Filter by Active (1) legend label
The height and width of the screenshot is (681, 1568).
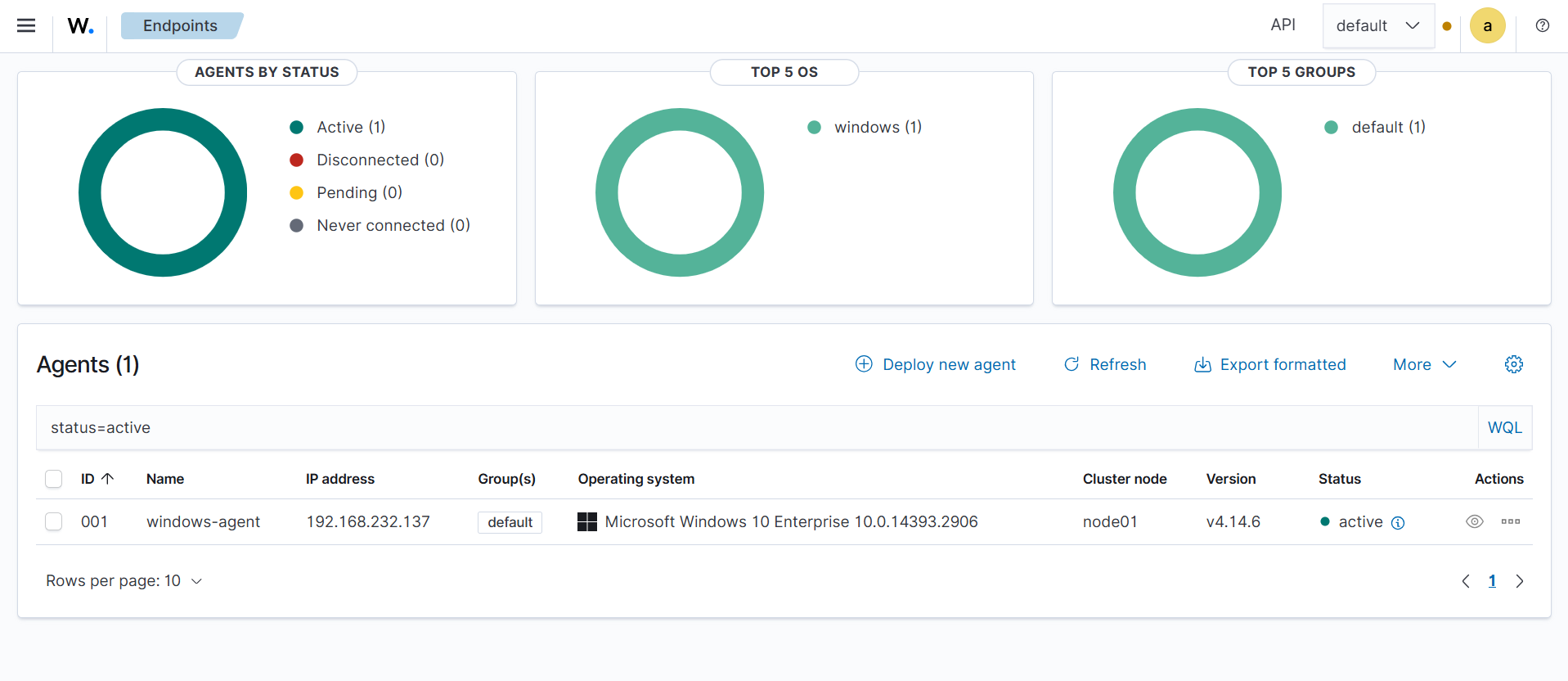tap(351, 127)
